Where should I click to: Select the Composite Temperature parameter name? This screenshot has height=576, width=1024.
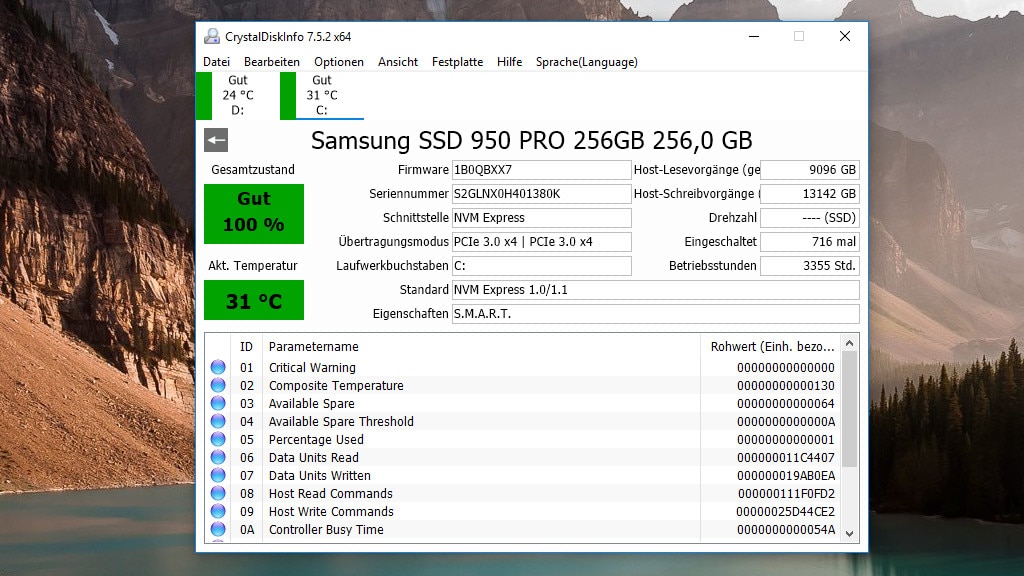[x=336, y=385]
